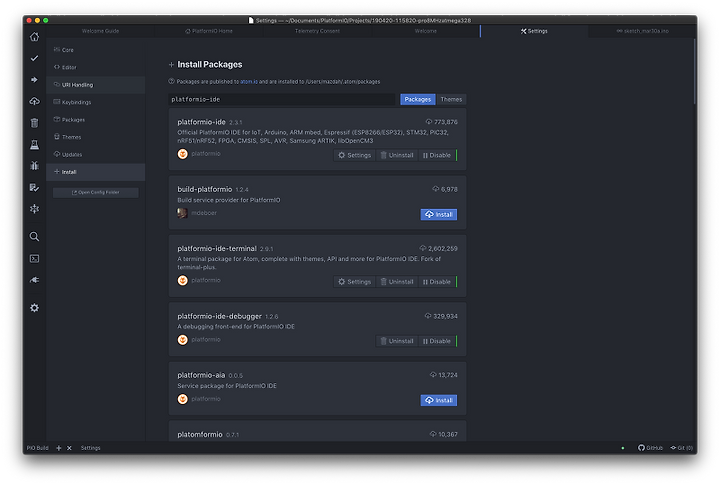The image size is (720, 485).
Task: Switch to PlatformIO Home tab
Action: point(209,31)
